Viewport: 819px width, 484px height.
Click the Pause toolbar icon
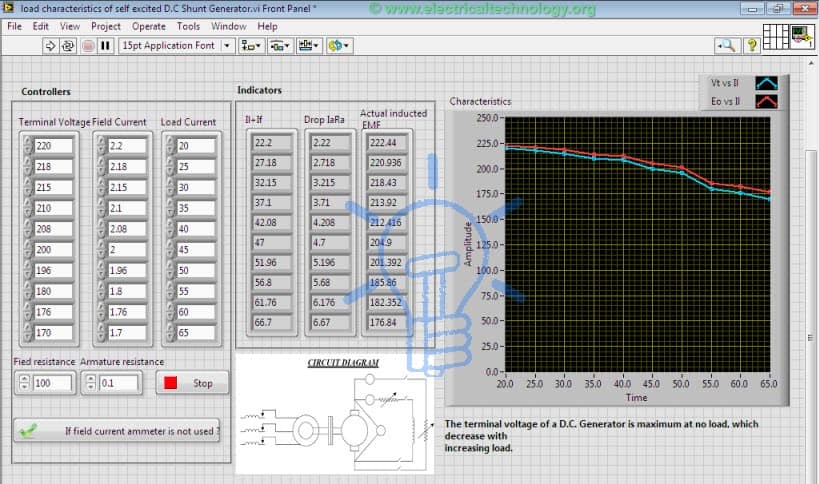pos(106,46)
